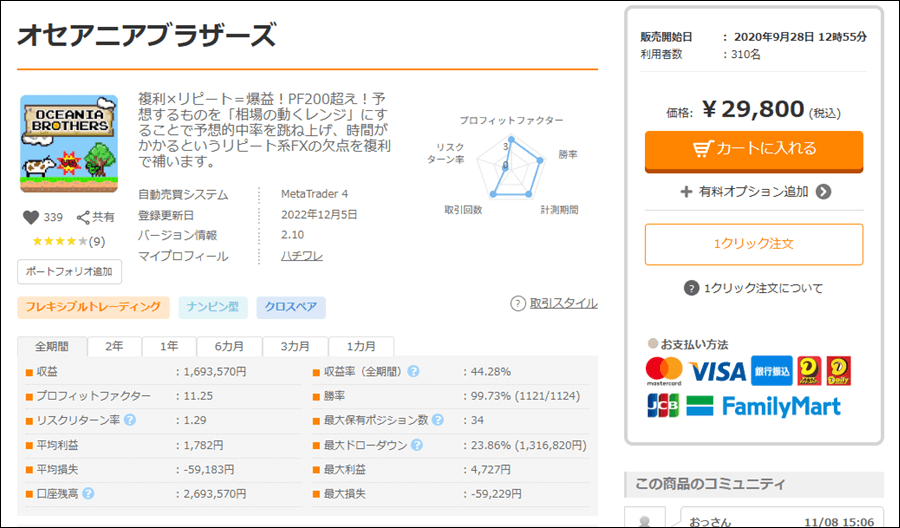The height and width of the screenshot is (528, 900).
Task: Click the help icon beside 取引スタイル
Action: tap(518, 303)
